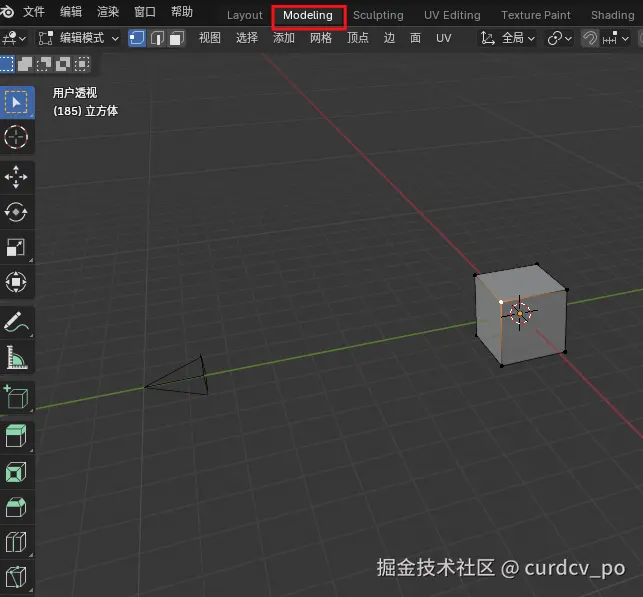Open the snapping options dropdown
Viewport: 643px width, 597px height.
(x=615, y=39)
